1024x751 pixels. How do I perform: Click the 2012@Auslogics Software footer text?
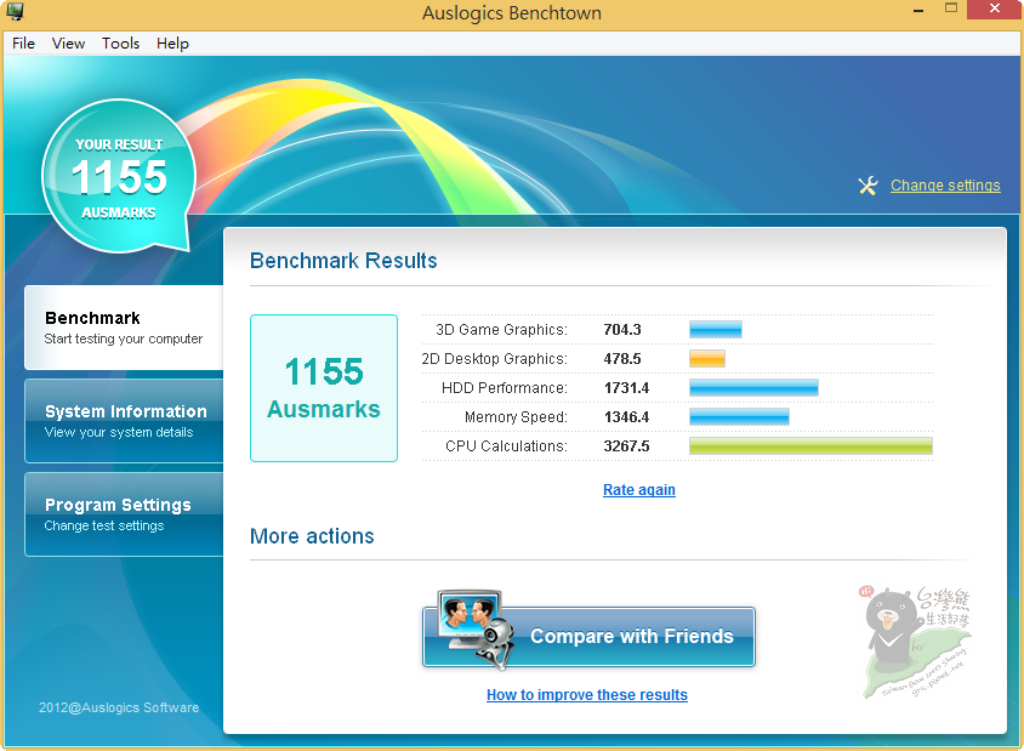point(119,707)
